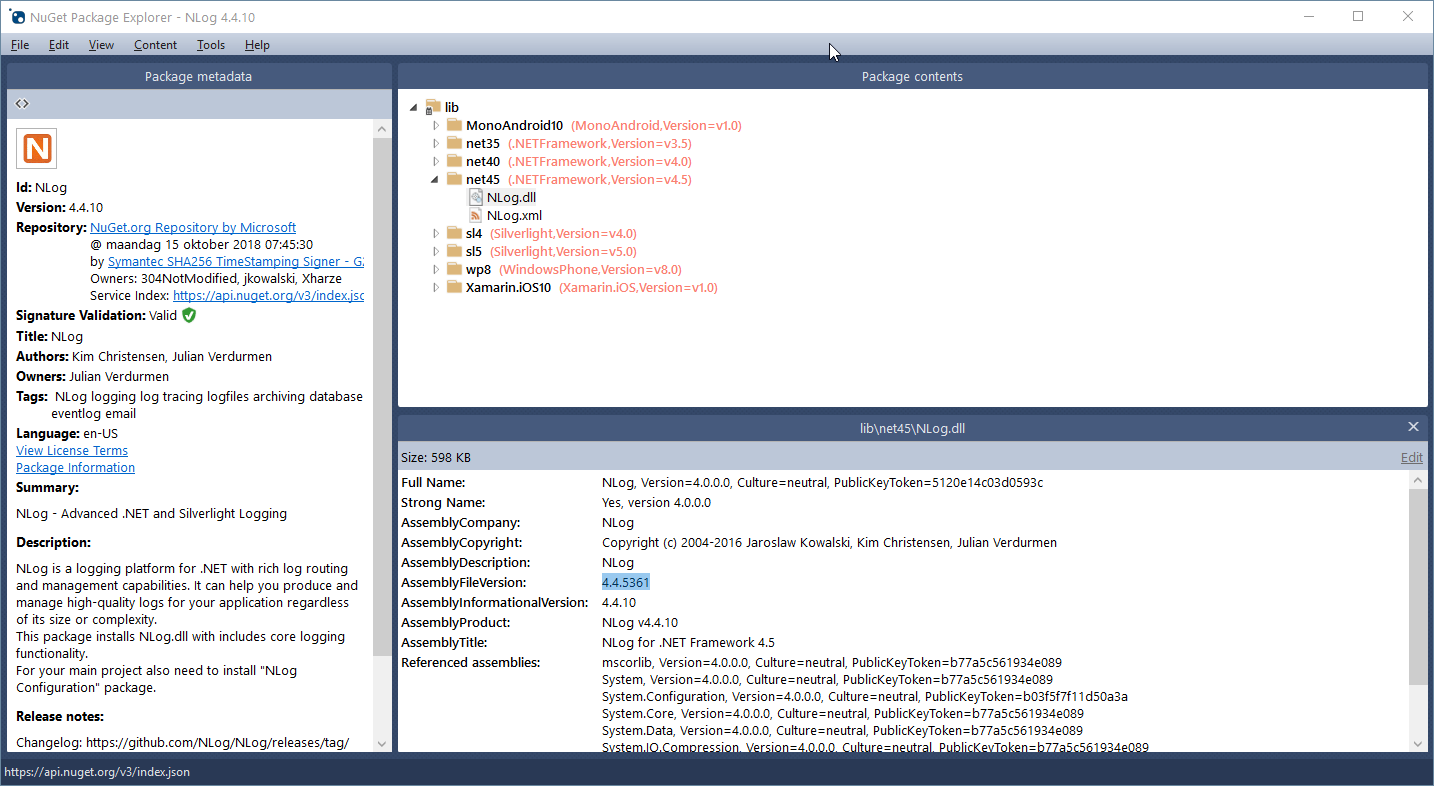Image resolution: width=1434 pixels, height=786 pixels.
Task: Click the View License Terms link
Action: pos(71,450)
